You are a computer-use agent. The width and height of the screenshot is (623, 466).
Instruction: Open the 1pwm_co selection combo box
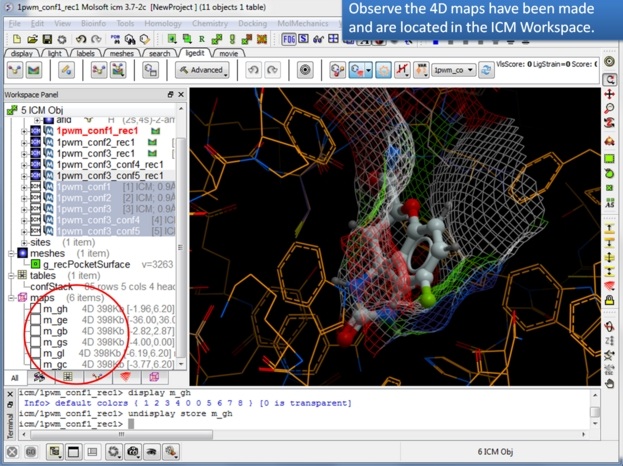pyautogui.click(x=453, y=70)
